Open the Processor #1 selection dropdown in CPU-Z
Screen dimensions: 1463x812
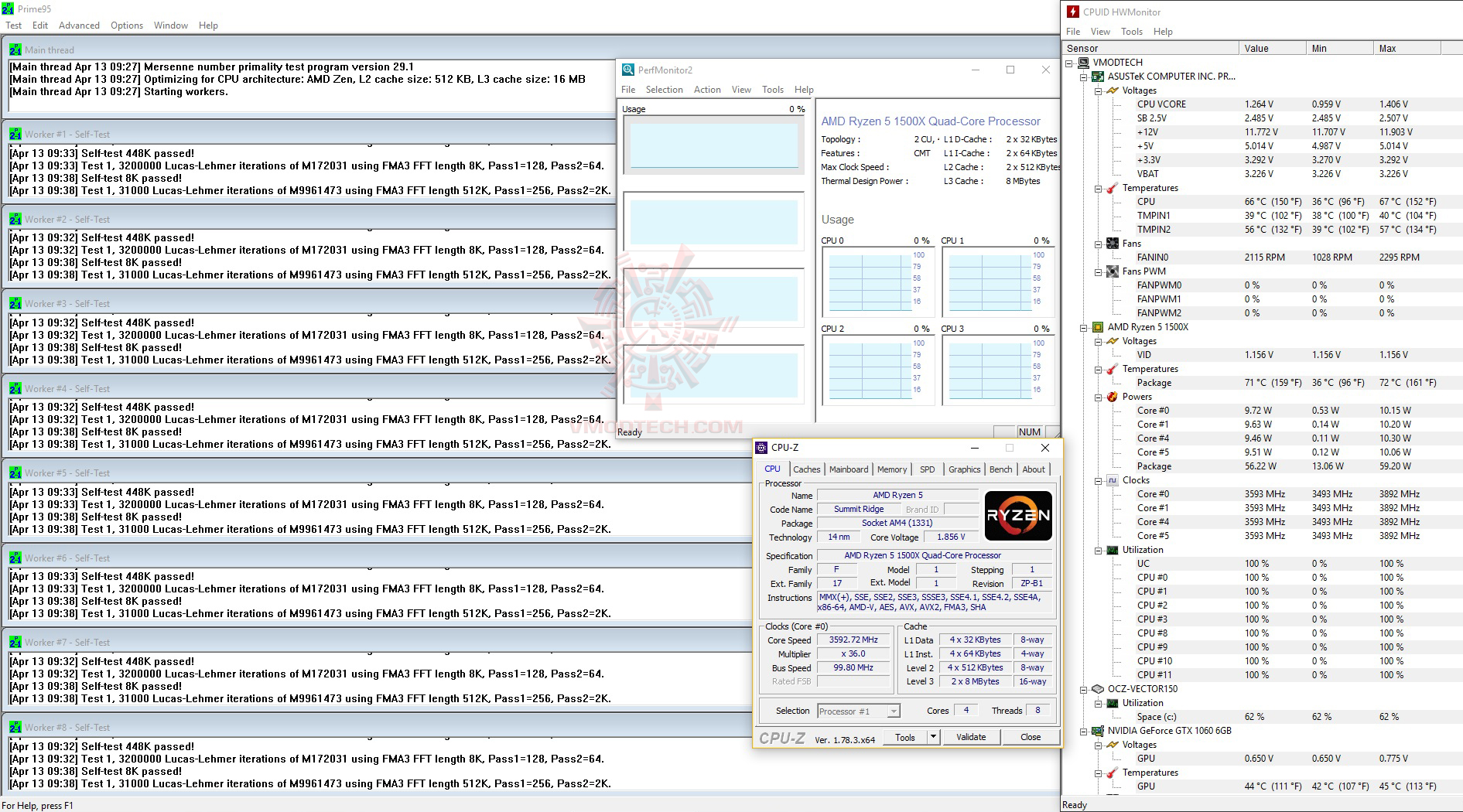[858, 711]
